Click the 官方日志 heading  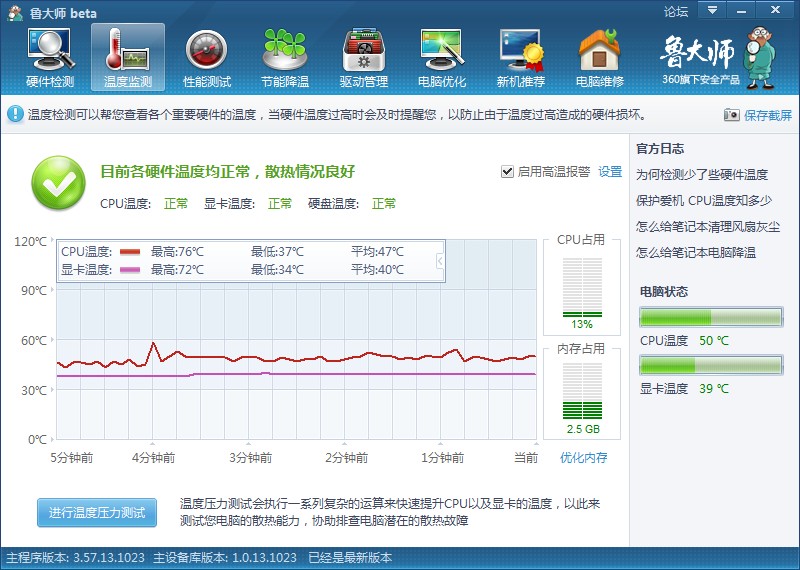(x=660, y=148)
